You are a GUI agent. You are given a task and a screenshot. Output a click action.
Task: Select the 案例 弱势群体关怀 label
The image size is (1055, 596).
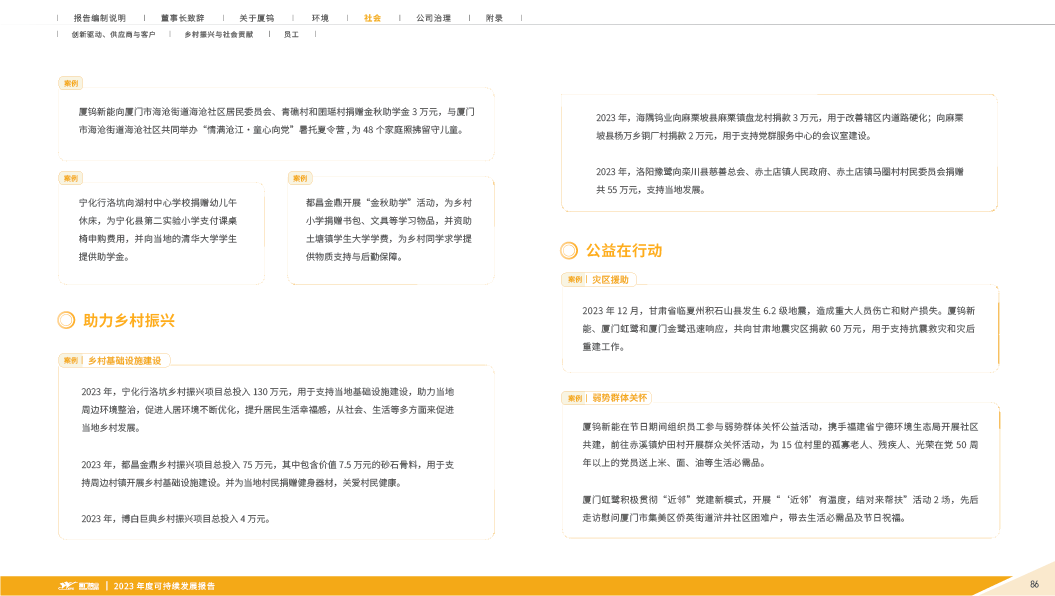coord(608,397)
